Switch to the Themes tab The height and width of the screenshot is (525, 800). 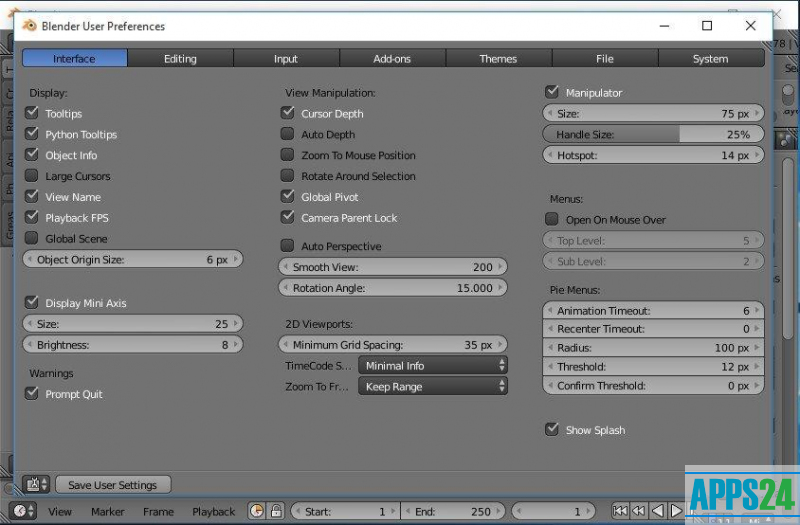498,58
